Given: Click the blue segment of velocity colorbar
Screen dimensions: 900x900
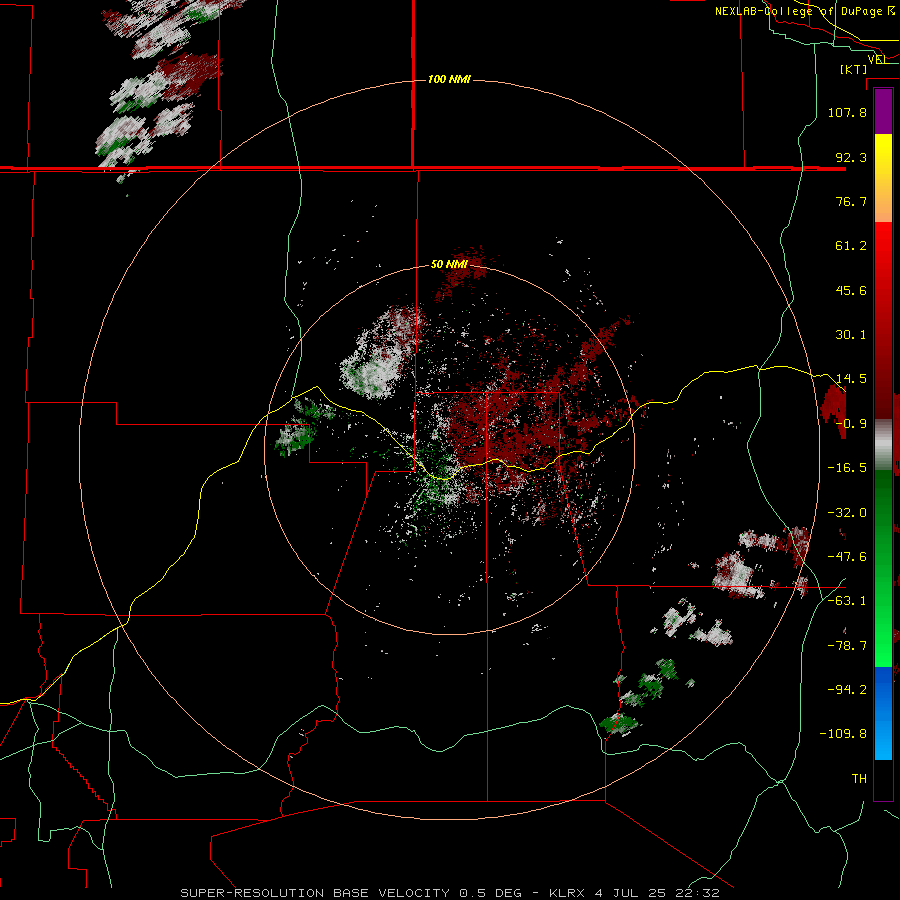Looking at the screenshot, I should pos(883,713).
